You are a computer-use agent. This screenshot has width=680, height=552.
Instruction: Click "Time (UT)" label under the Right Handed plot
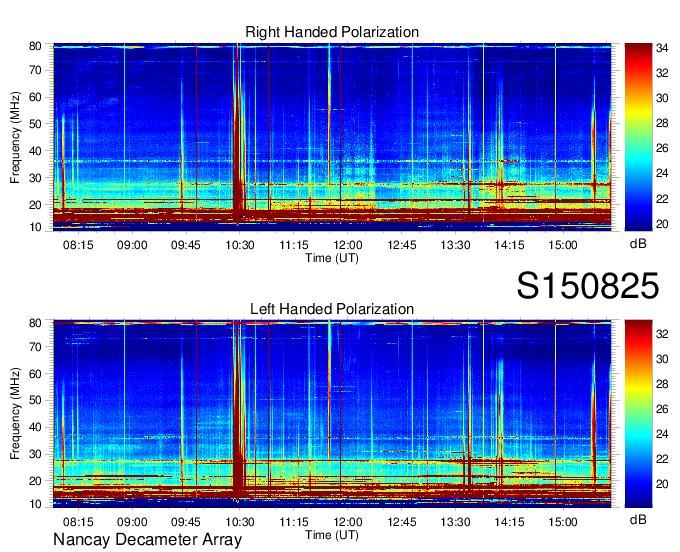click(332, 258)
